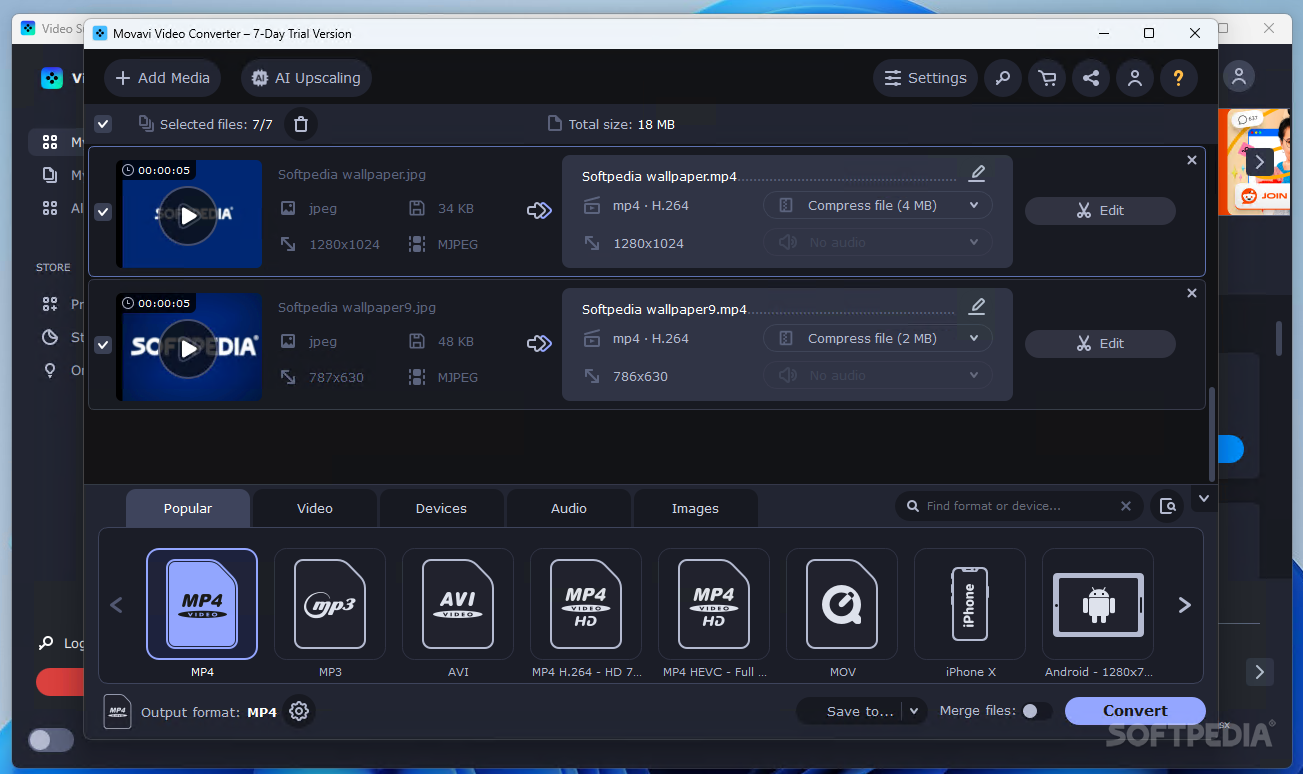This screenshot has width=1303, height=774.
Task: Click the file list vertical scrollbar
Action: pos(1212,435)
